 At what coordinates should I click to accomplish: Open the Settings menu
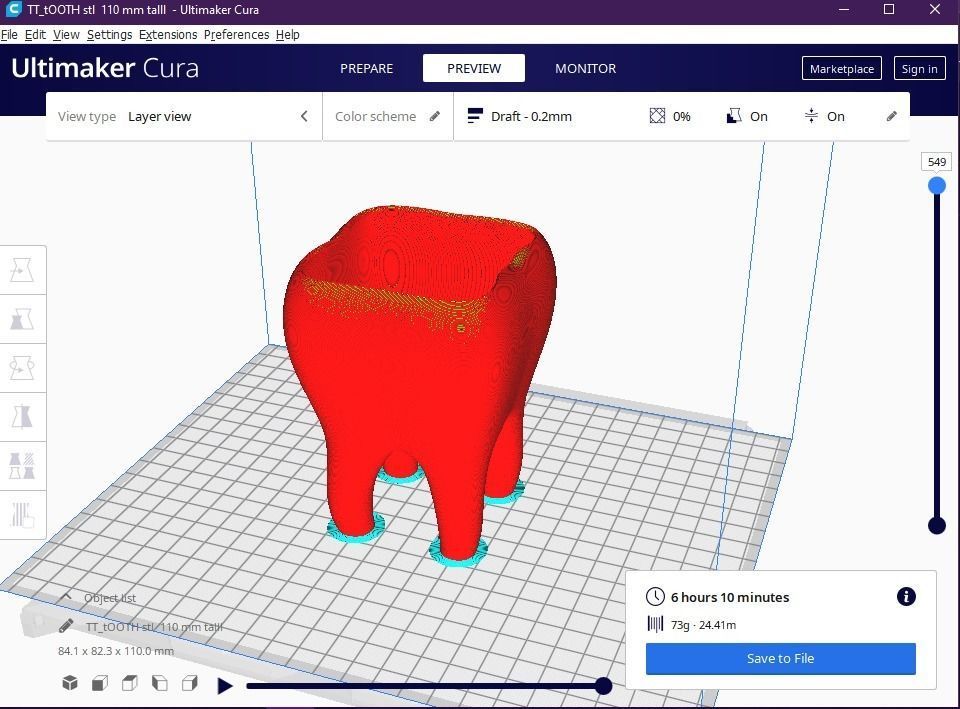pos(110,34)
